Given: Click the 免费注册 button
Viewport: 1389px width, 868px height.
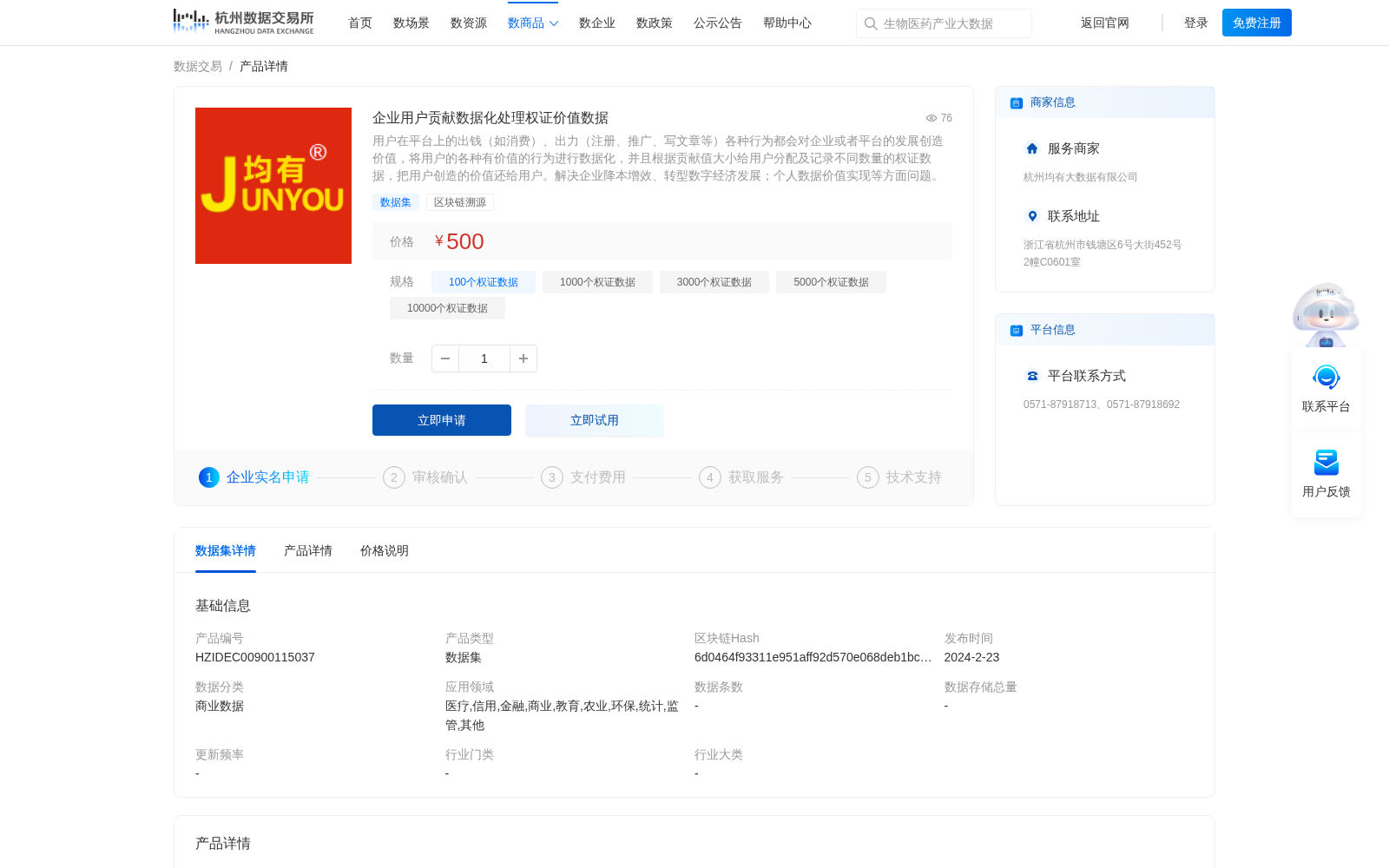Looking at the screenshot, I should click(x=1257, y=23).
